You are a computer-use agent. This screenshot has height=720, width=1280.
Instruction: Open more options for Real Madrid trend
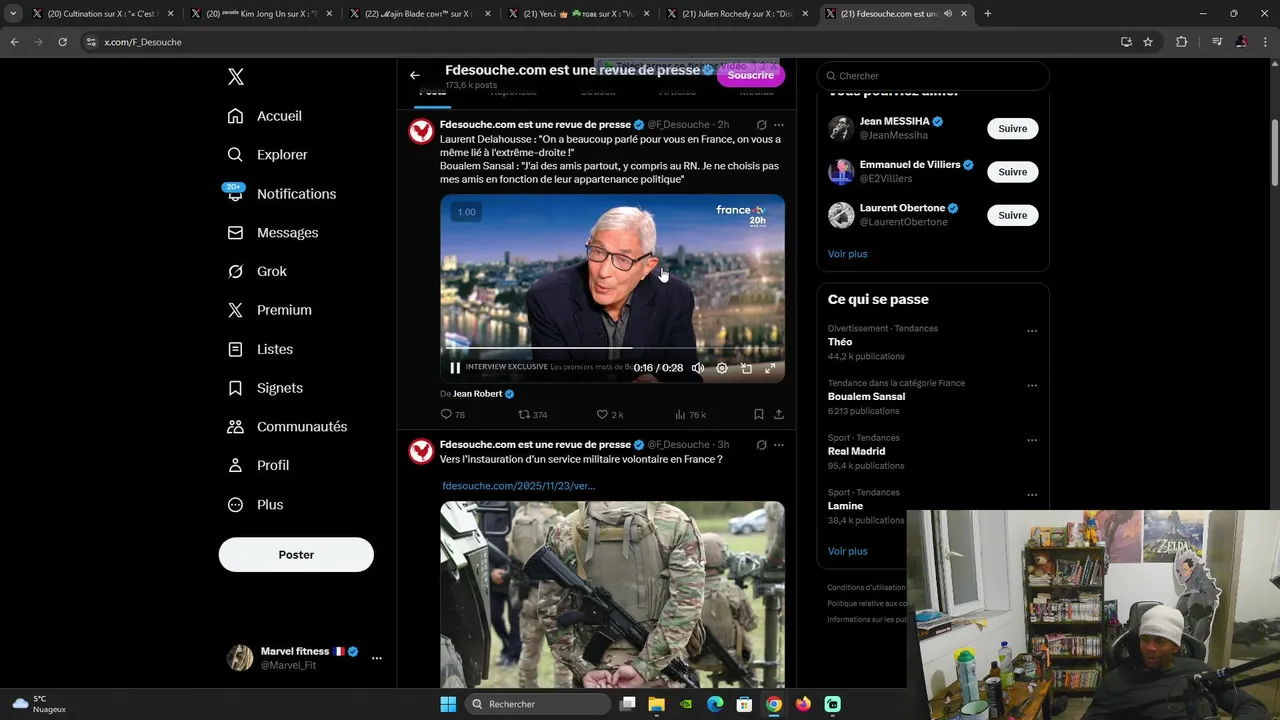1032,441
